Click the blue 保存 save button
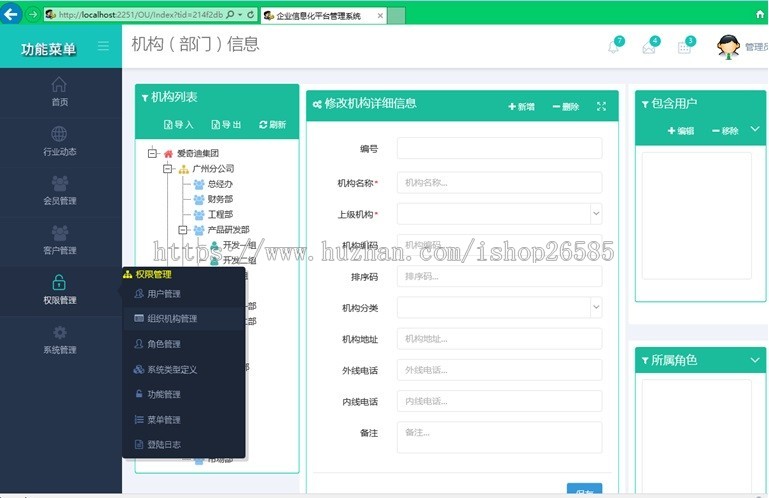769x498 pixels. point(585,489)
